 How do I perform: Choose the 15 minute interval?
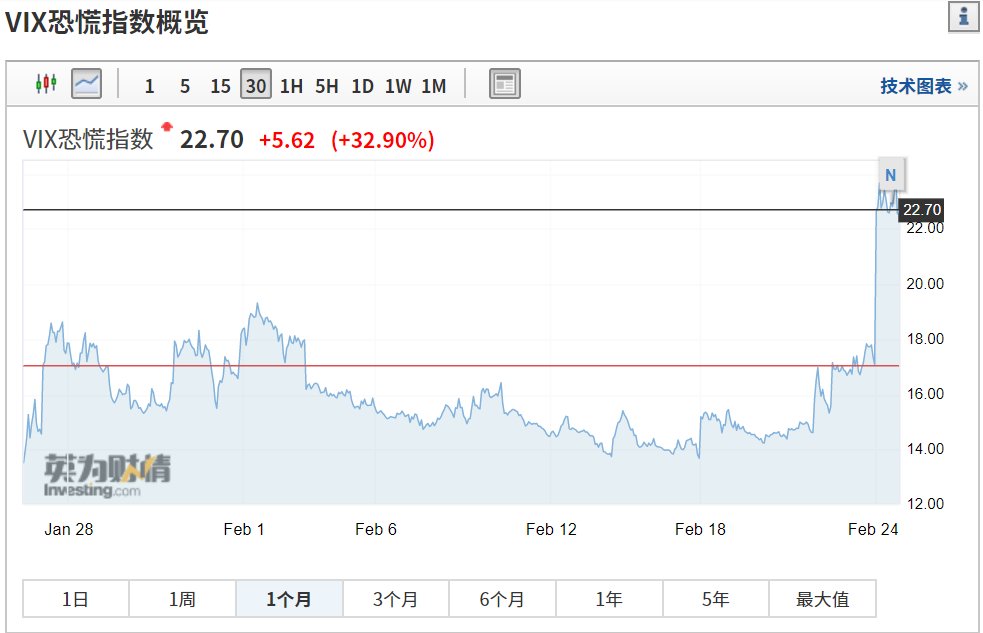tap(220, 86)
